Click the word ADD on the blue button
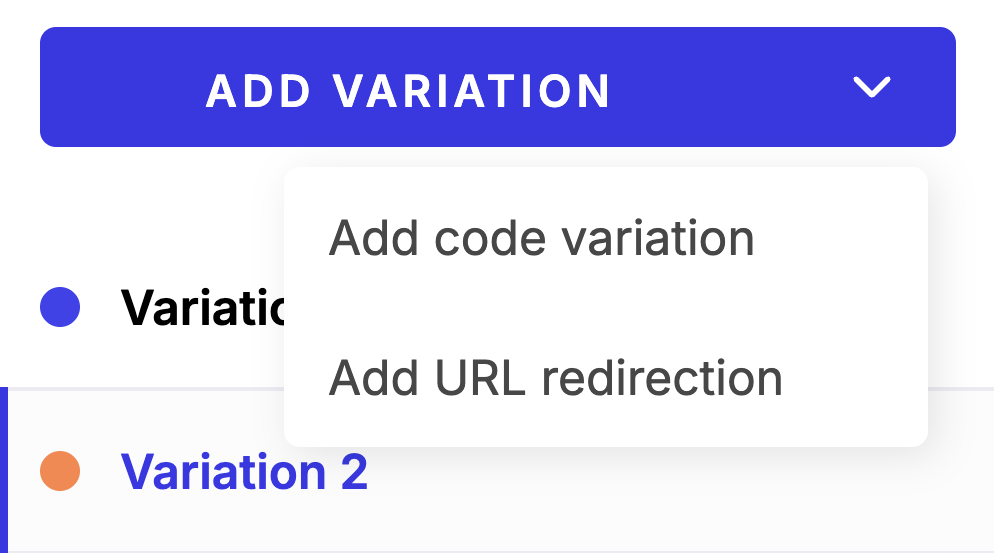This screenshot has width=994, height=553. [x=259, y=91]
